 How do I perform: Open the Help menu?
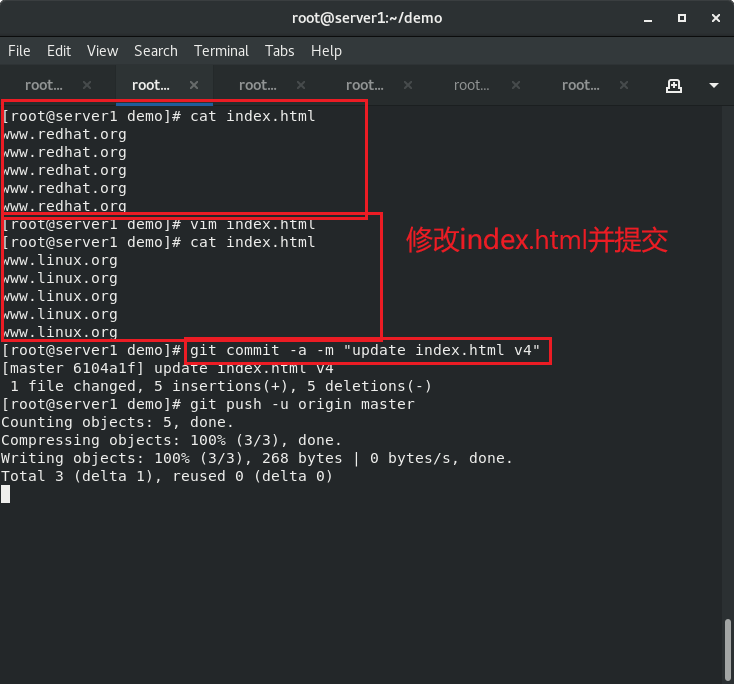[326, 51]
